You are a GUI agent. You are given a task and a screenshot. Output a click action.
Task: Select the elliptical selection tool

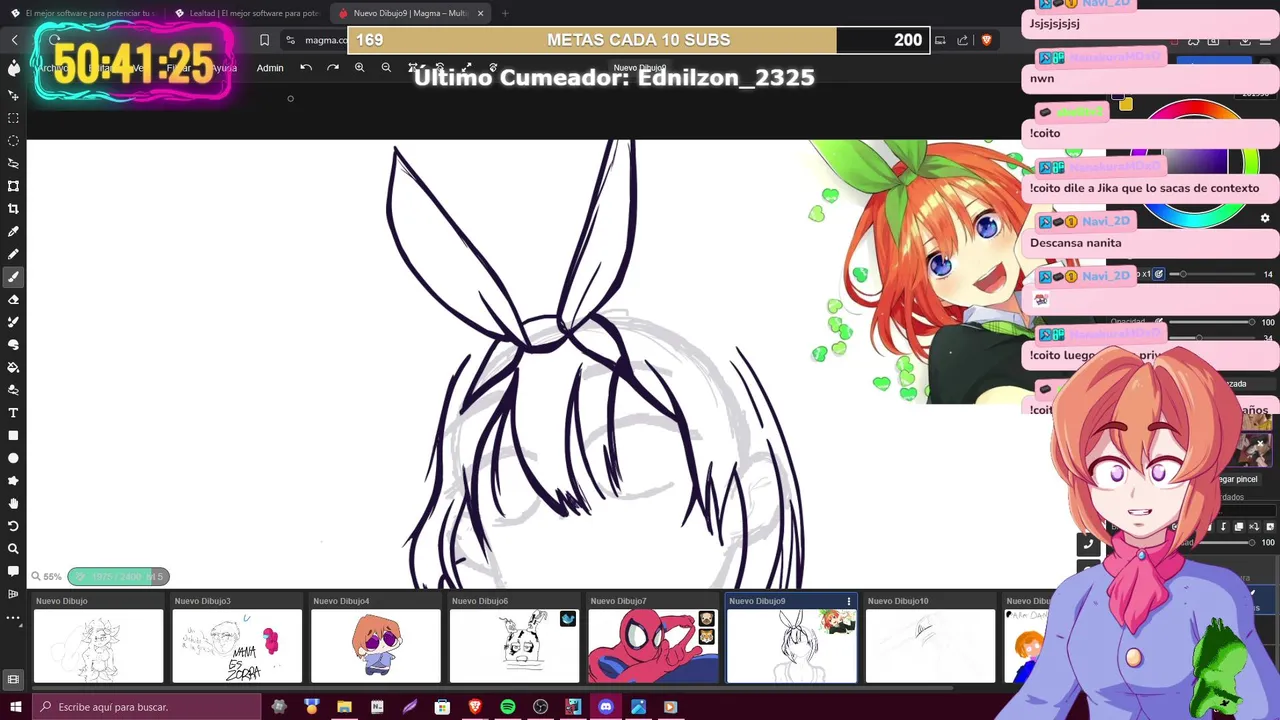coord(13,141)
